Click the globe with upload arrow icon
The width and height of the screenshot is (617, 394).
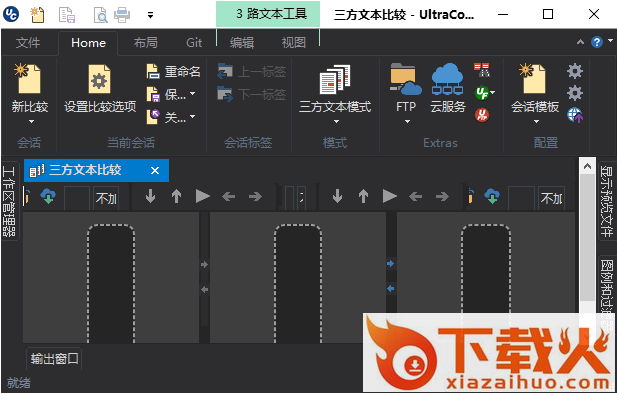575,115
